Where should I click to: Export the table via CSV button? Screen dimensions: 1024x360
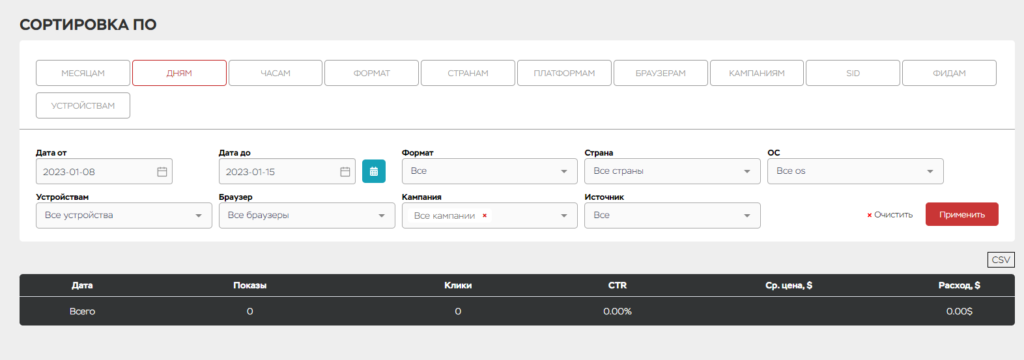[1000, 259]
